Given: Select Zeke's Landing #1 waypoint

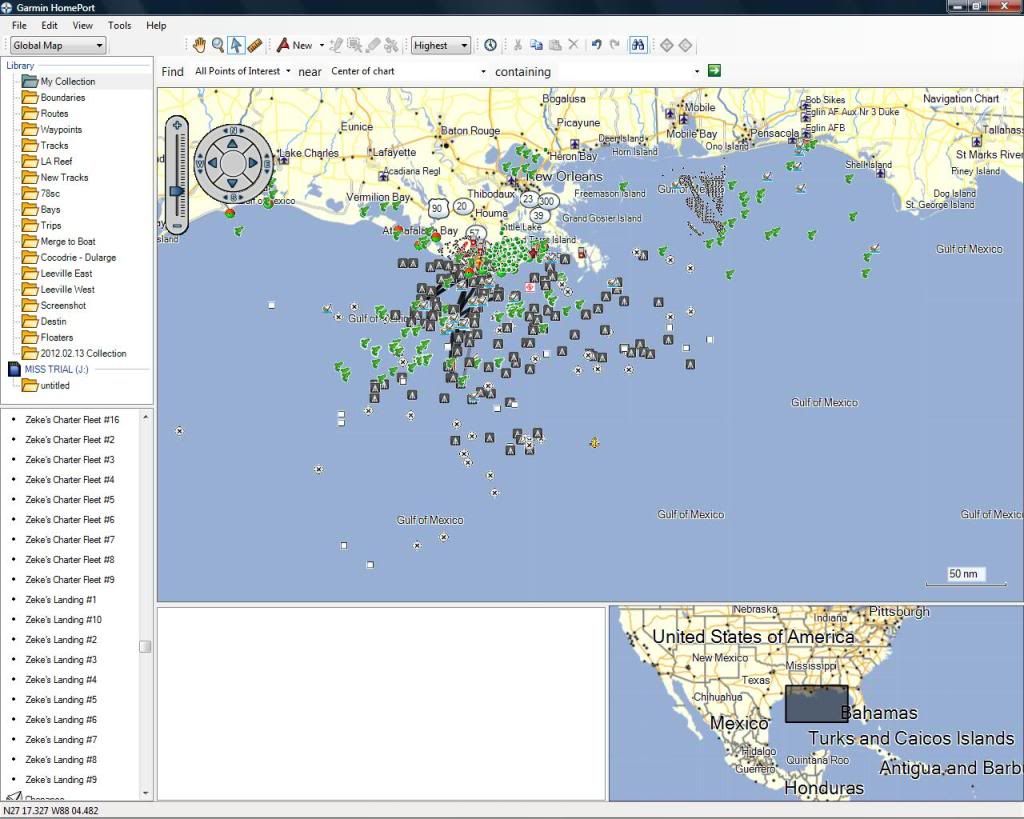Looking at the screenshot, I should (x=61, y=600).
